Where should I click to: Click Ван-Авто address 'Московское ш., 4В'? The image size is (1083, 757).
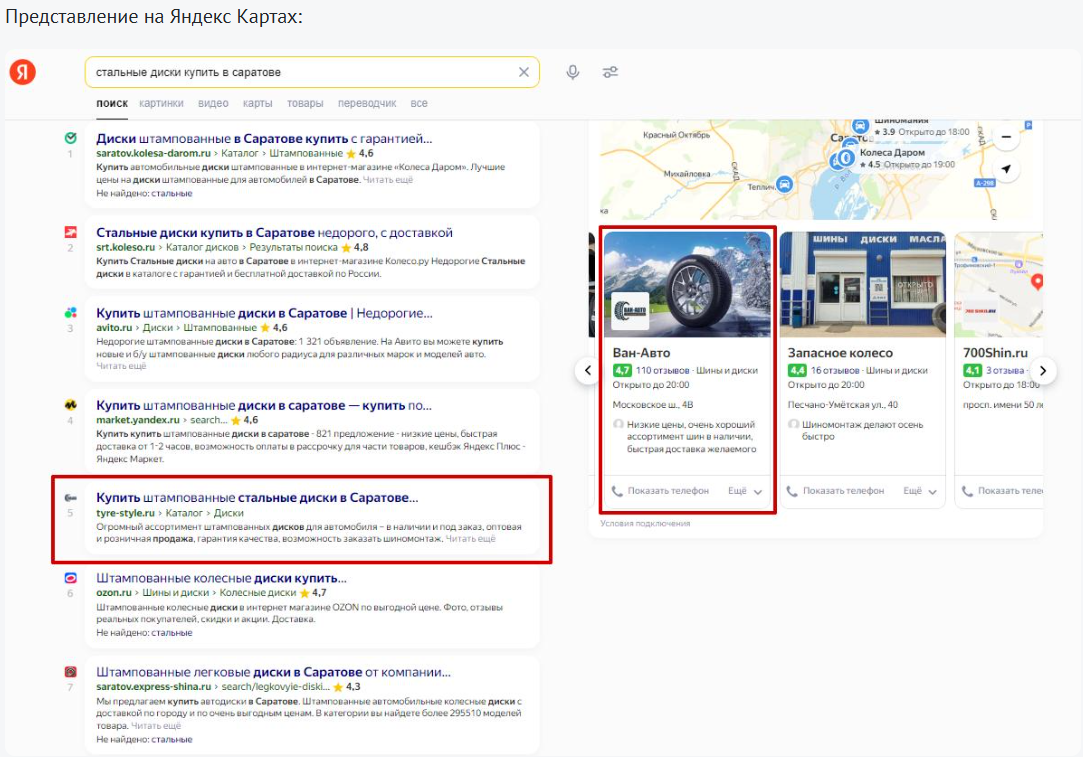[x=653, y=405]
